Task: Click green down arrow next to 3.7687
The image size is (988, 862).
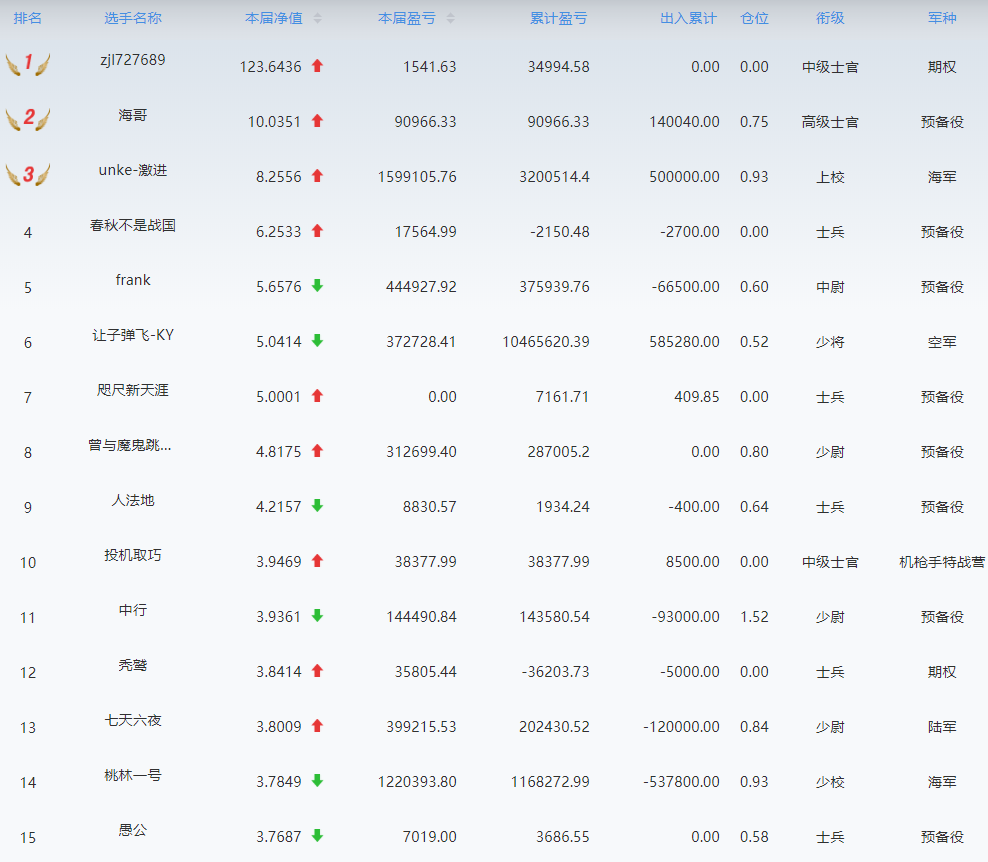Action: click(x=318, y=836)
